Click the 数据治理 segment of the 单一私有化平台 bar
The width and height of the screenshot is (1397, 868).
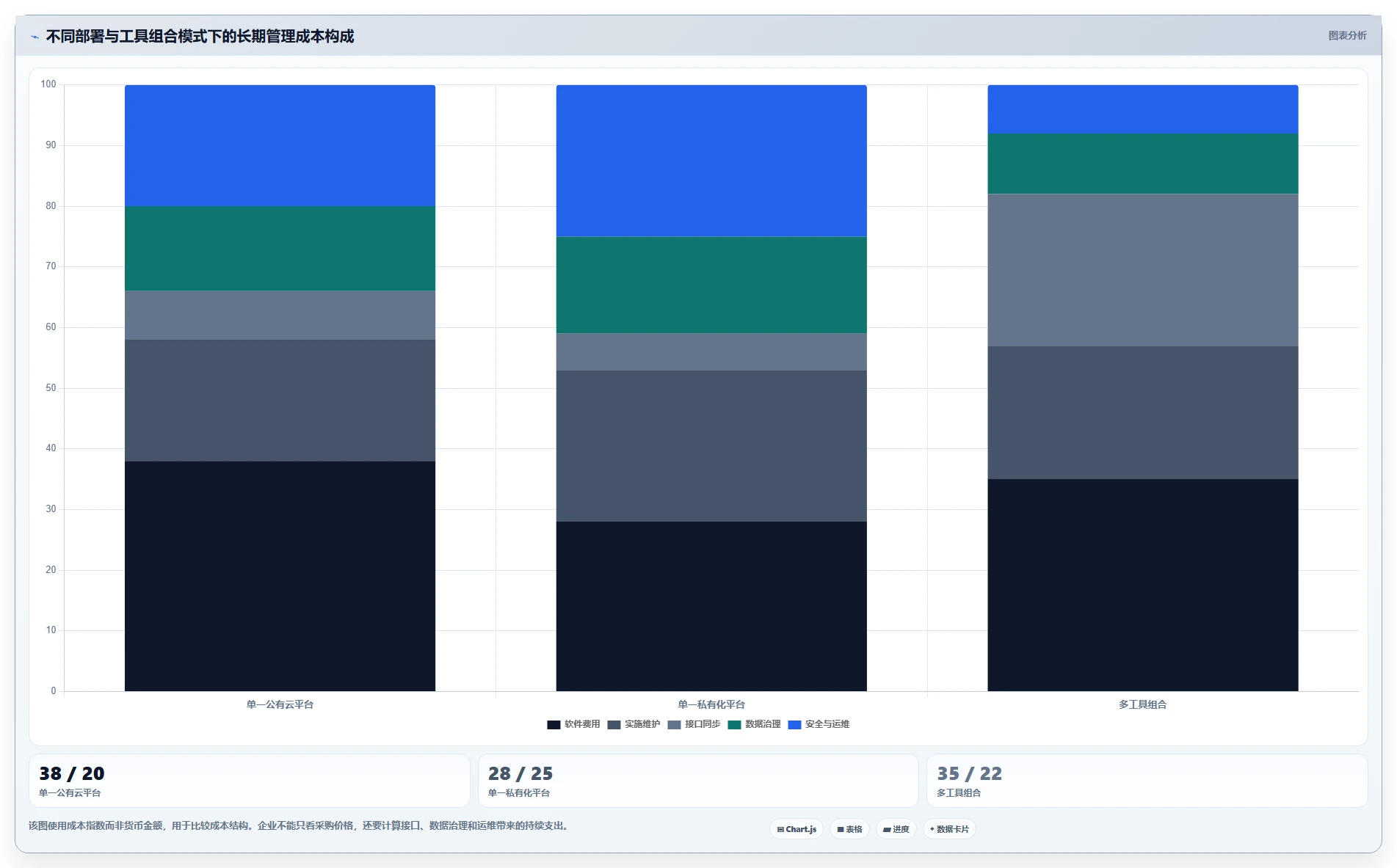(x=711, y=285)
